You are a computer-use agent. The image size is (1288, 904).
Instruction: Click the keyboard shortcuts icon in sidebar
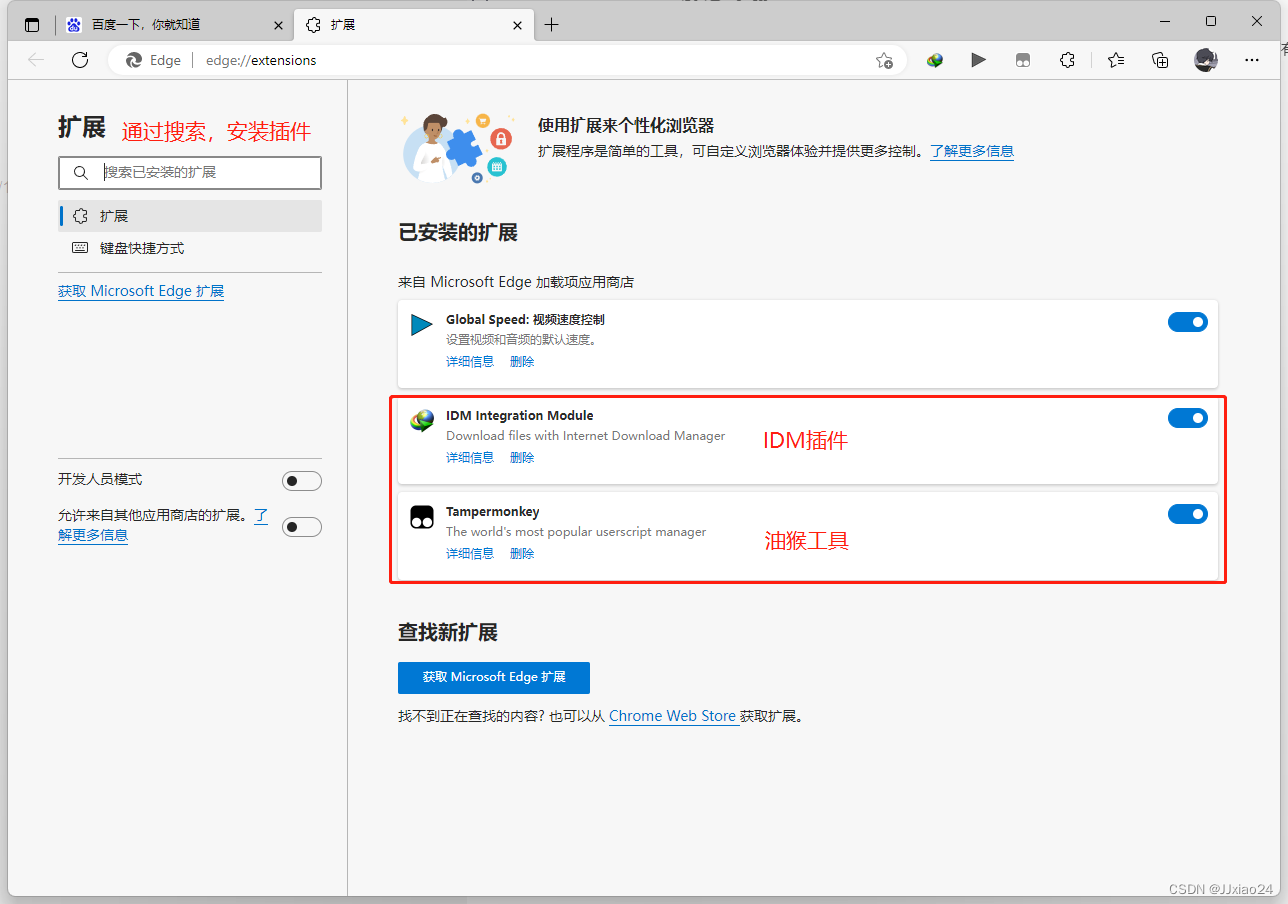[x=80, y=248]
